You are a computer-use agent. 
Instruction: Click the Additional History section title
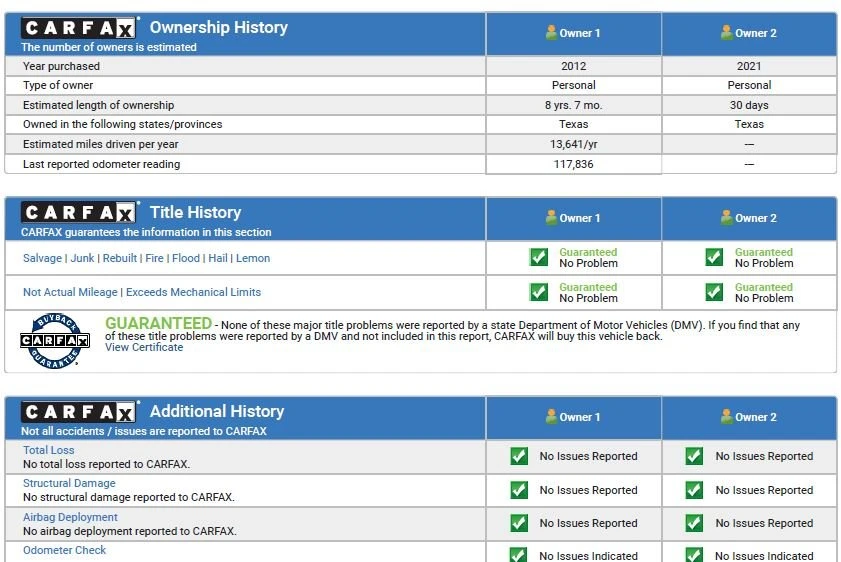pos(217,411)
